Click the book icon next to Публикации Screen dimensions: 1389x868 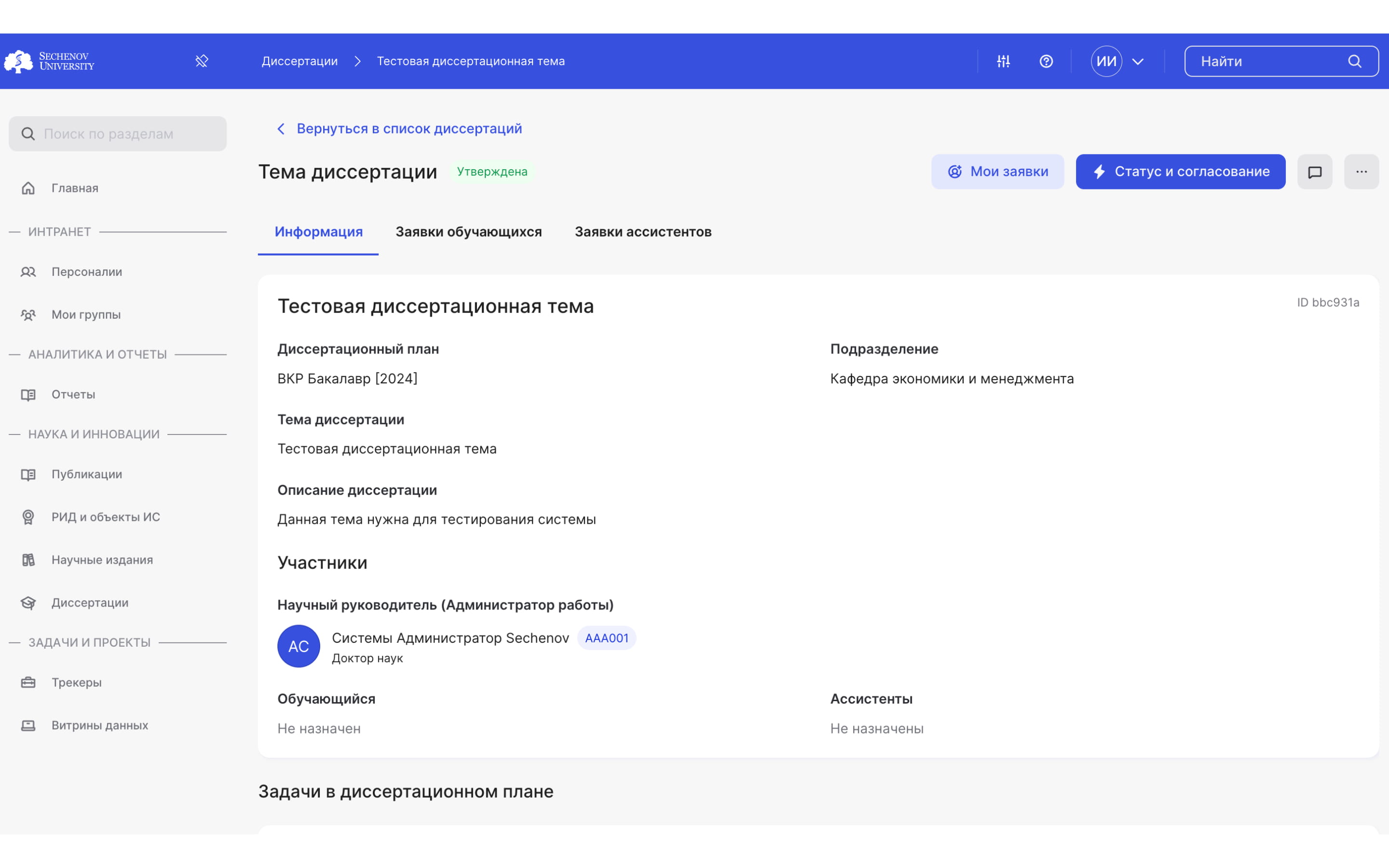click(x=28, y=474)
